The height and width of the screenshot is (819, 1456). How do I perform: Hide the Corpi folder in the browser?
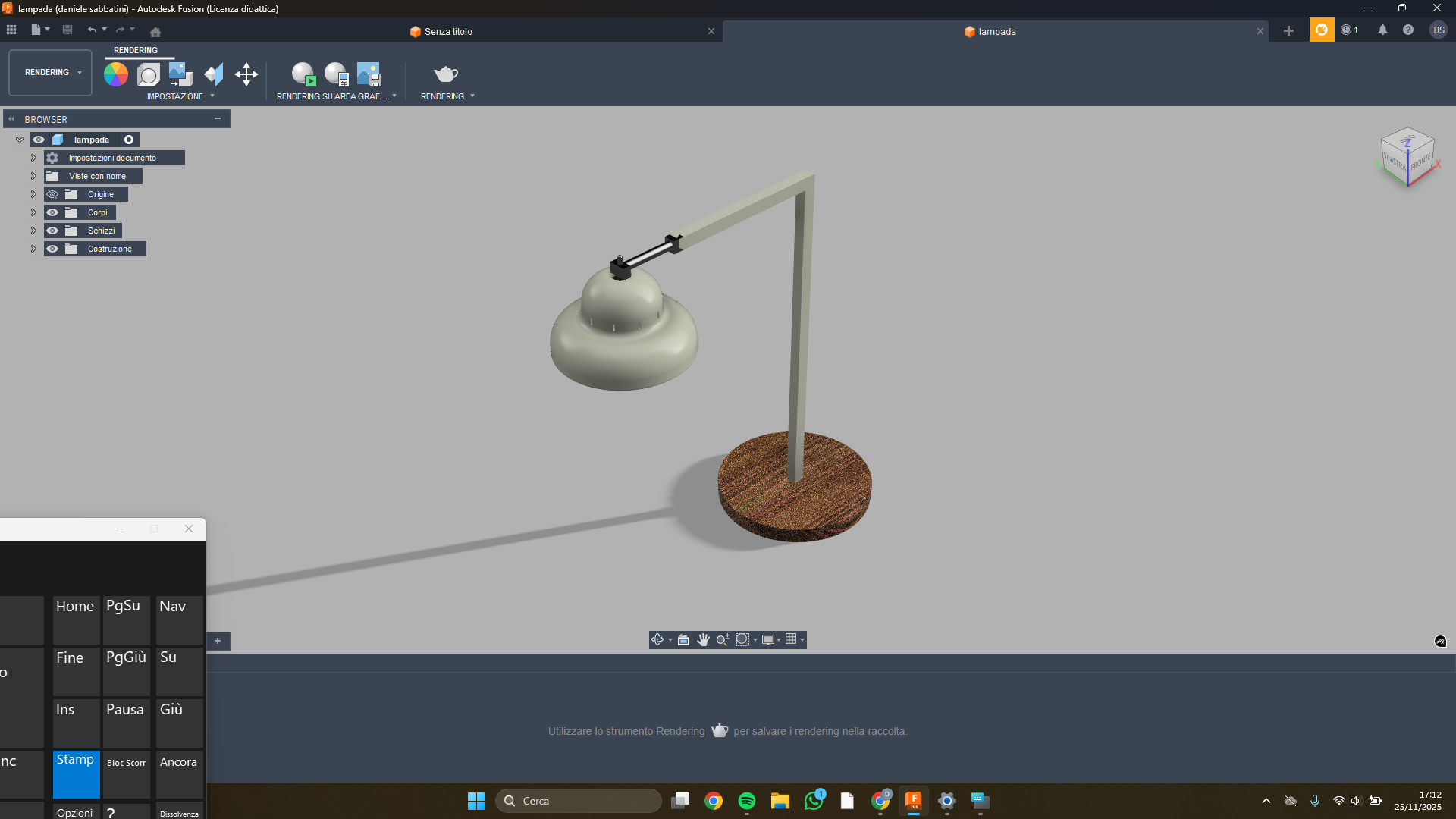52,212
